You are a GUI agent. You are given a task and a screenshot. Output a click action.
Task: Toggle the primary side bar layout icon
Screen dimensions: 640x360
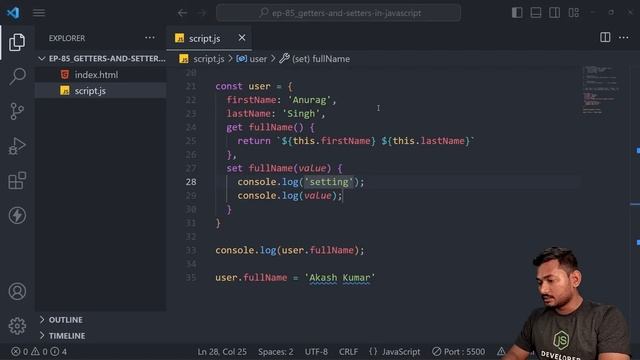tap(517, 13)
